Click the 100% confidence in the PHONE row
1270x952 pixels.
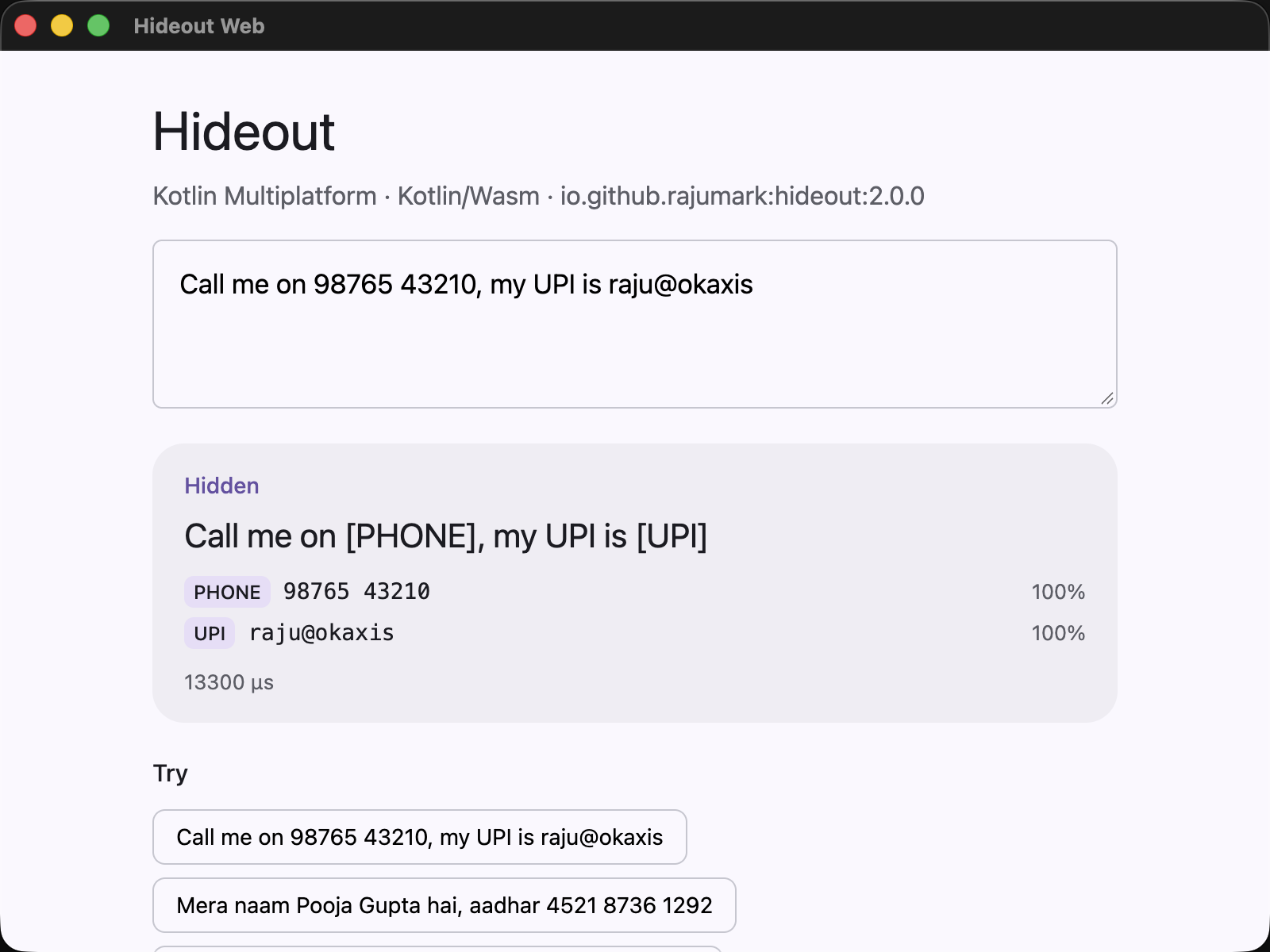pyautogui.click(x=1058, y=592)
